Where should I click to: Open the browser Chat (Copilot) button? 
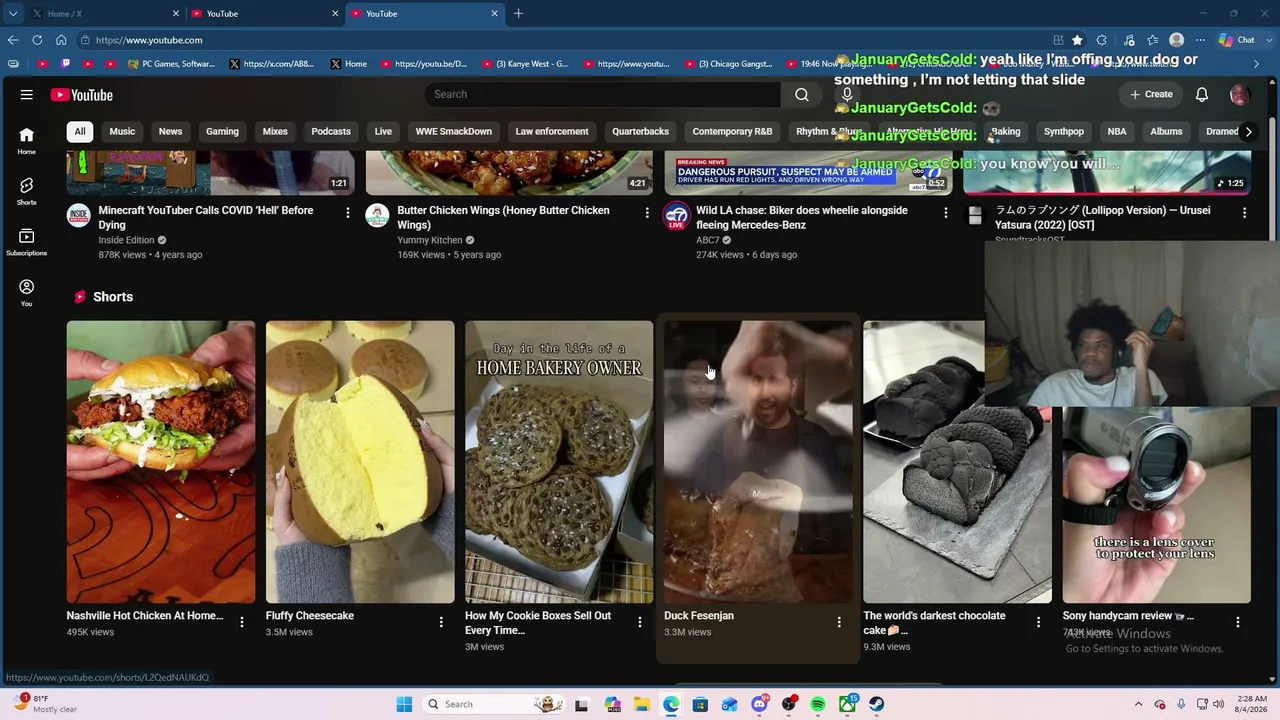tap(1237, 40)
